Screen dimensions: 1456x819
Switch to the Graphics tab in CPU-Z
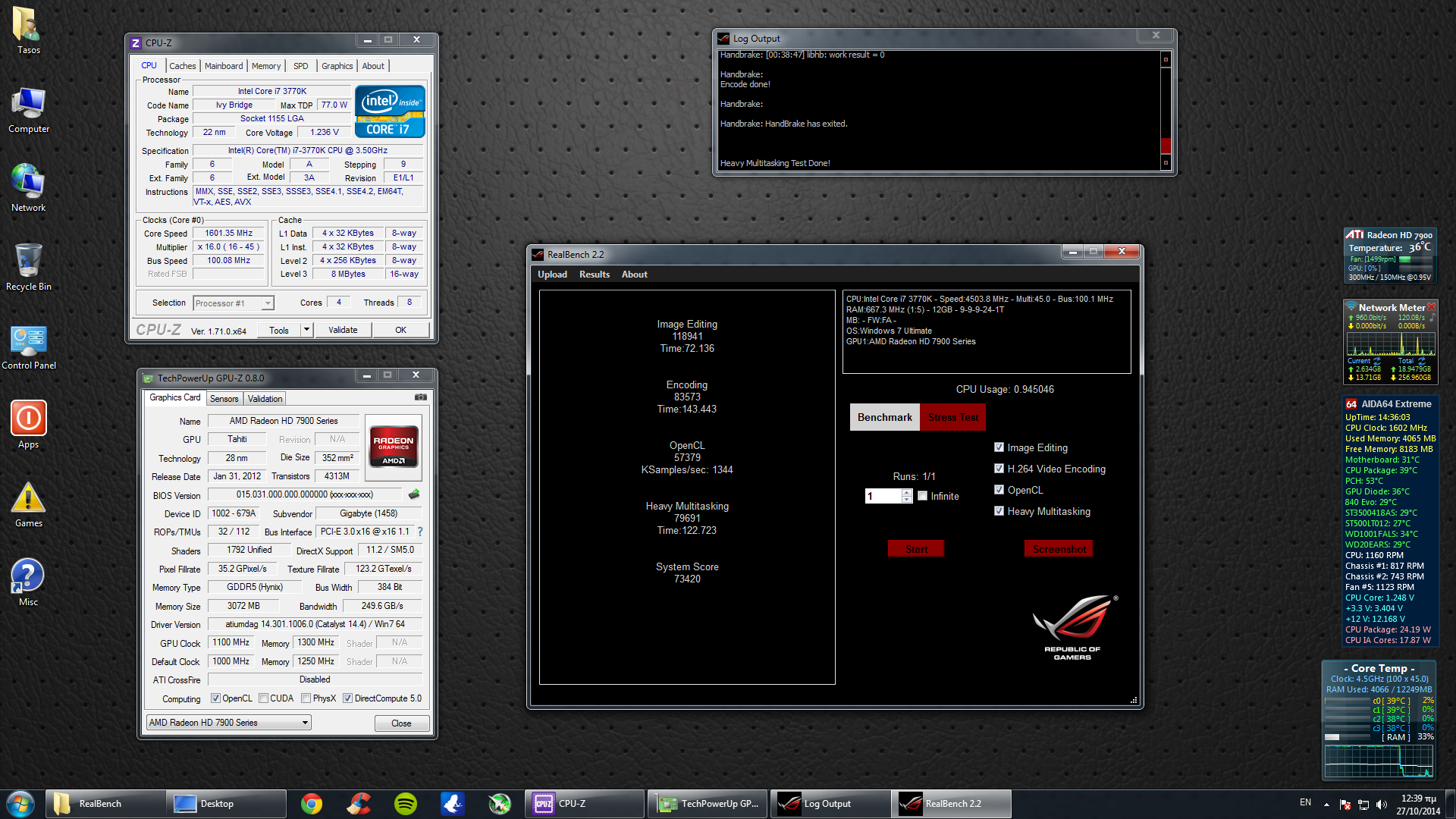tap(337, 66)
